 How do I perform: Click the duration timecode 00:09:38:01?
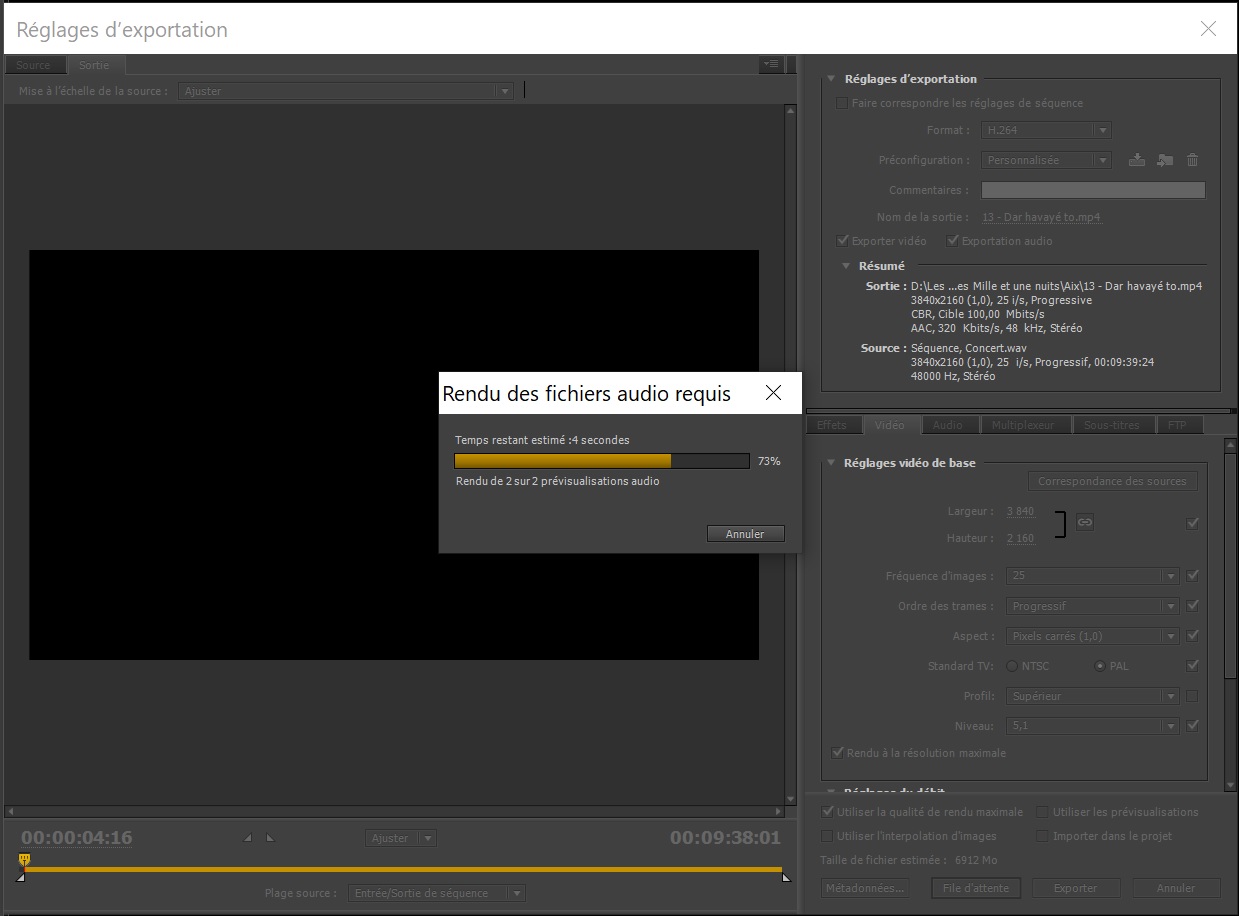[x=725, y=838]
